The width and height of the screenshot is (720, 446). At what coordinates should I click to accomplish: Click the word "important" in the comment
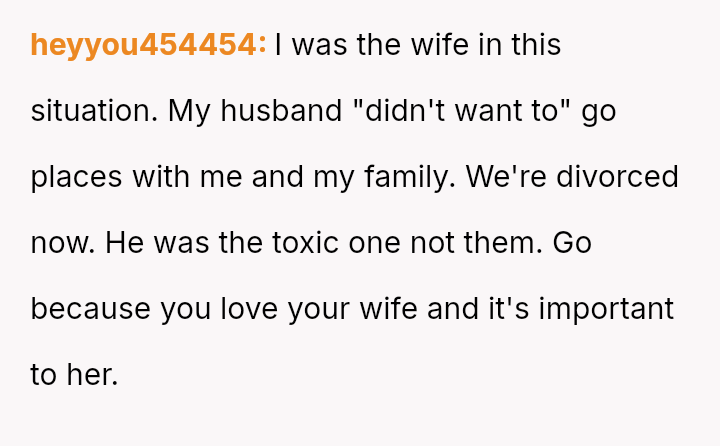pos(606,309)
